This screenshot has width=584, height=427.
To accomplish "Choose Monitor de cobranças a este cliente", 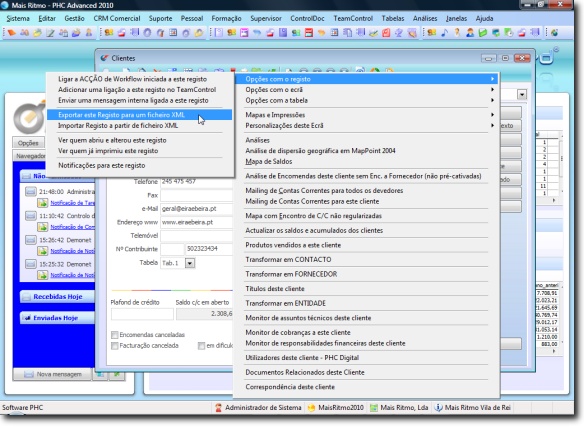I will [x=298, y=332].
